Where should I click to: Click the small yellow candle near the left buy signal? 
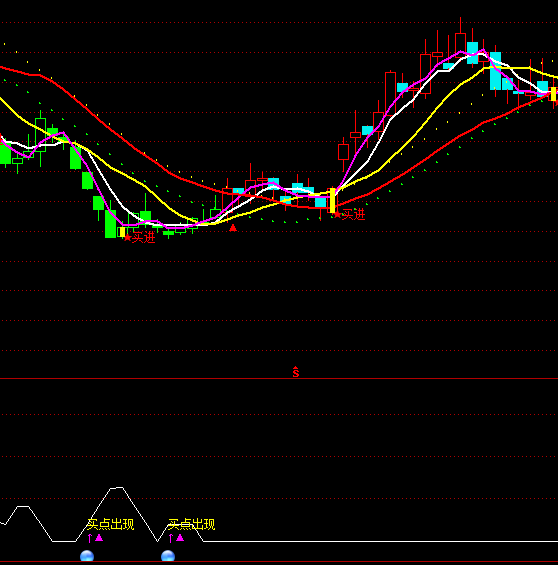click(122, 232)
